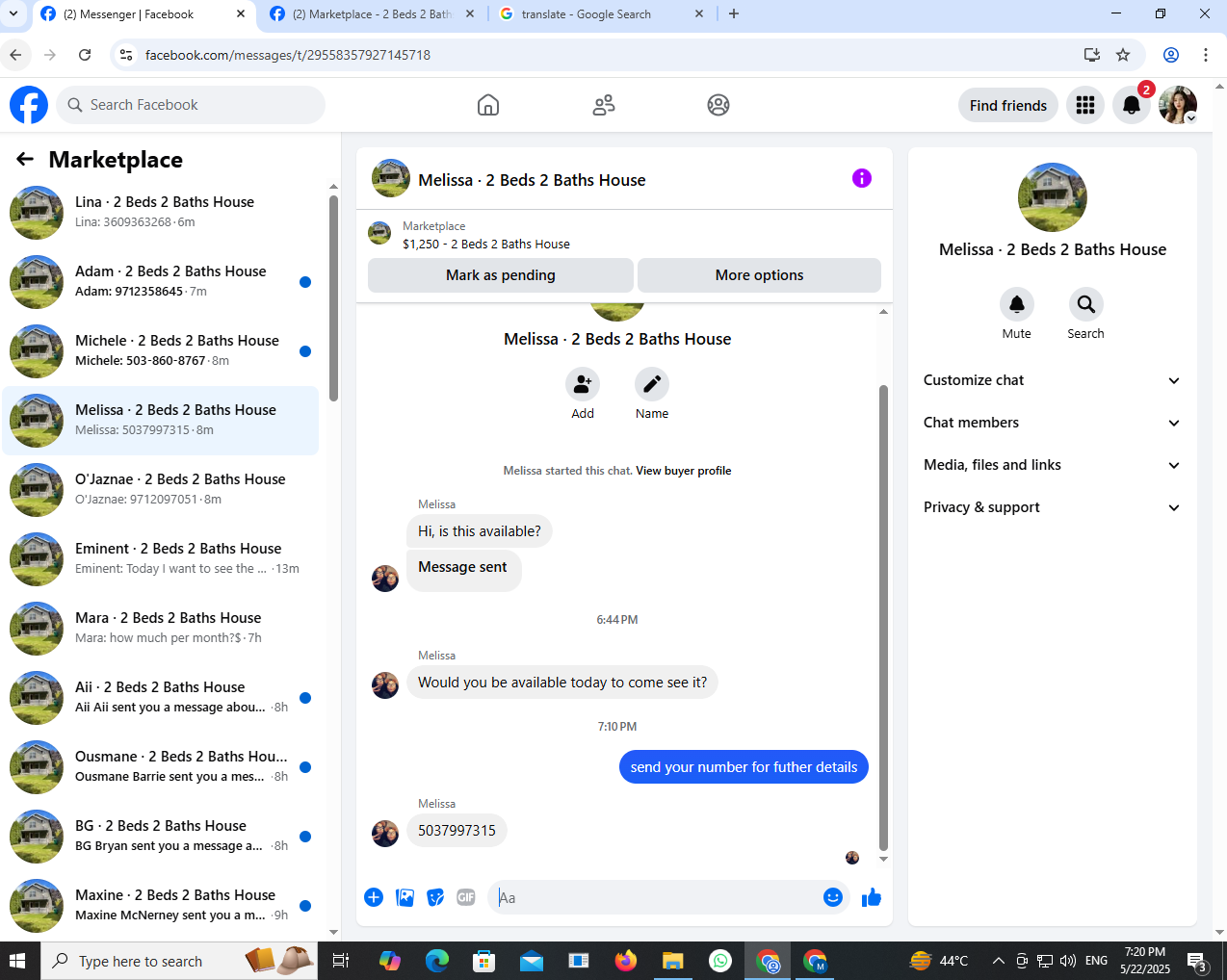The width and height of the screenshot is (1227, 980).
Task: Go to Home feed icon
Action: [x=488, y=105]
